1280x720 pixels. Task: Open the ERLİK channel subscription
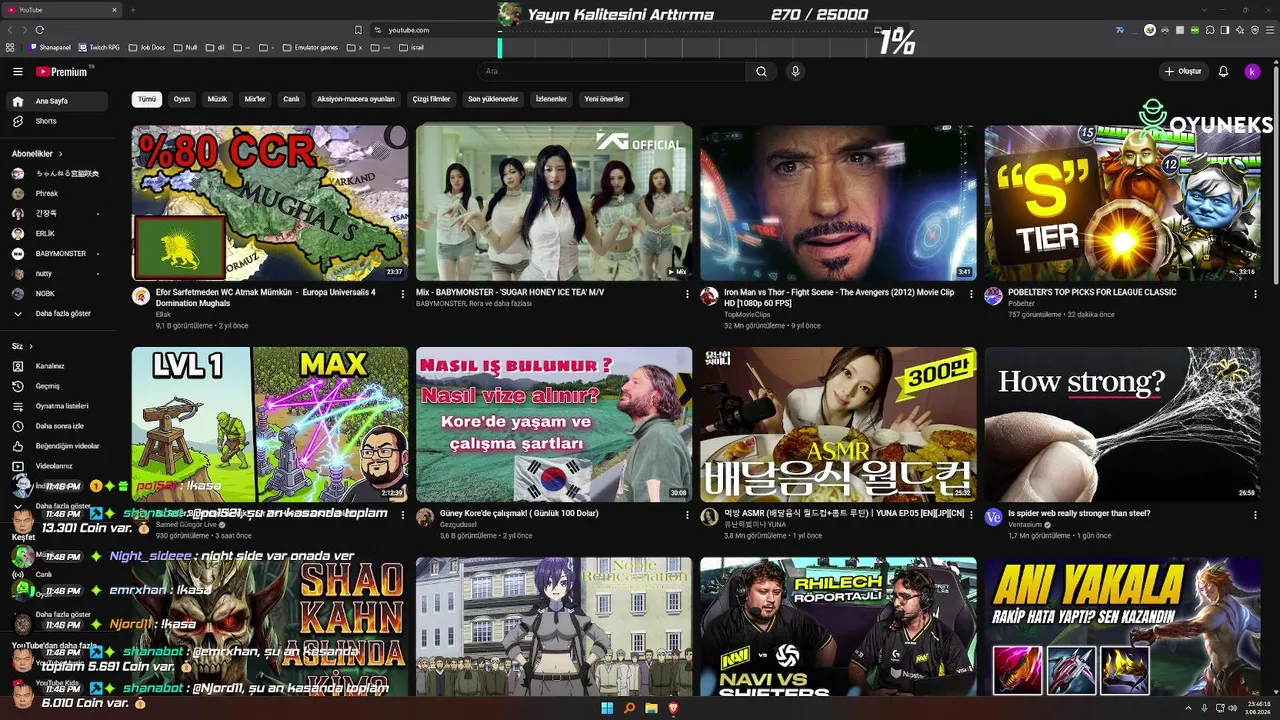click(58, 233)
